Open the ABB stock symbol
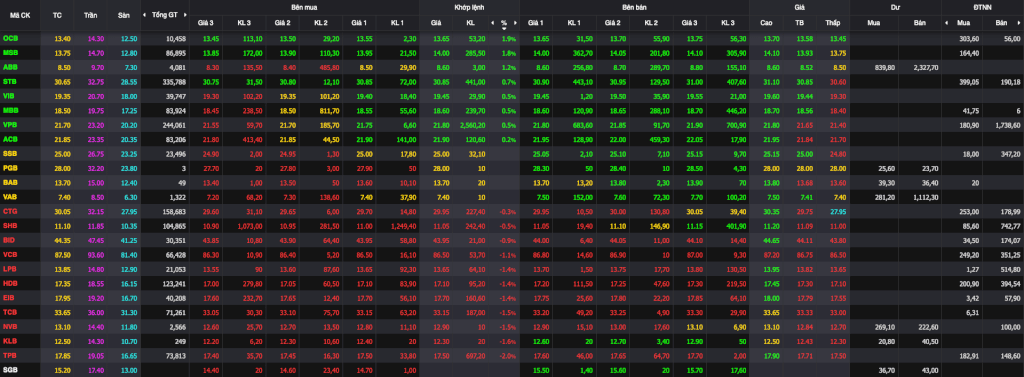The image size is (1024, 377). click(x=10, y=67)
